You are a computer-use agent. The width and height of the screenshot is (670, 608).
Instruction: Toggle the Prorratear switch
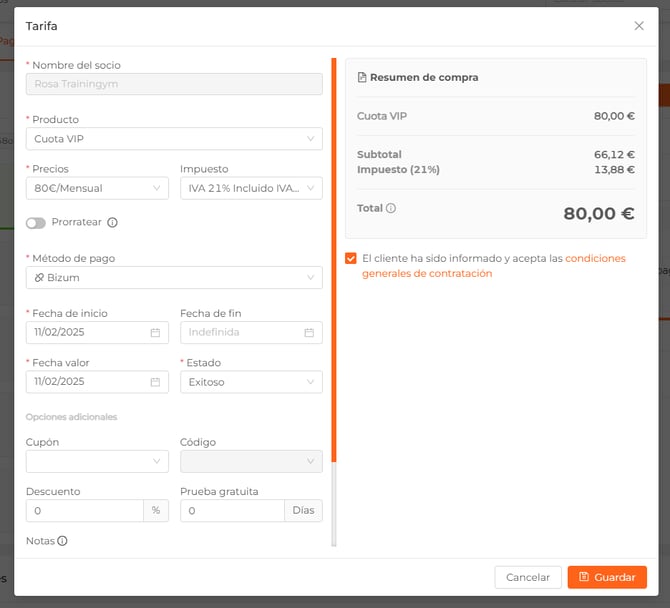point(36,223)
